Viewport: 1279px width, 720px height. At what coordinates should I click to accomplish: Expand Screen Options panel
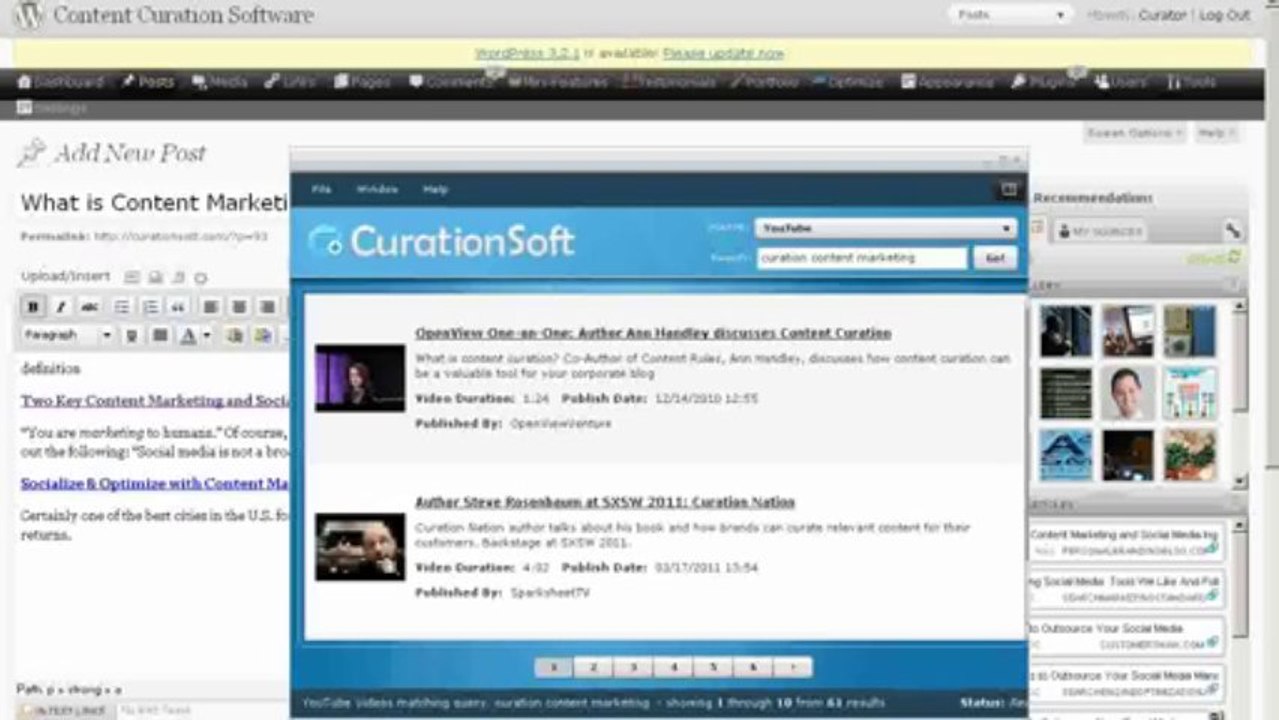tap(1134, 133)
